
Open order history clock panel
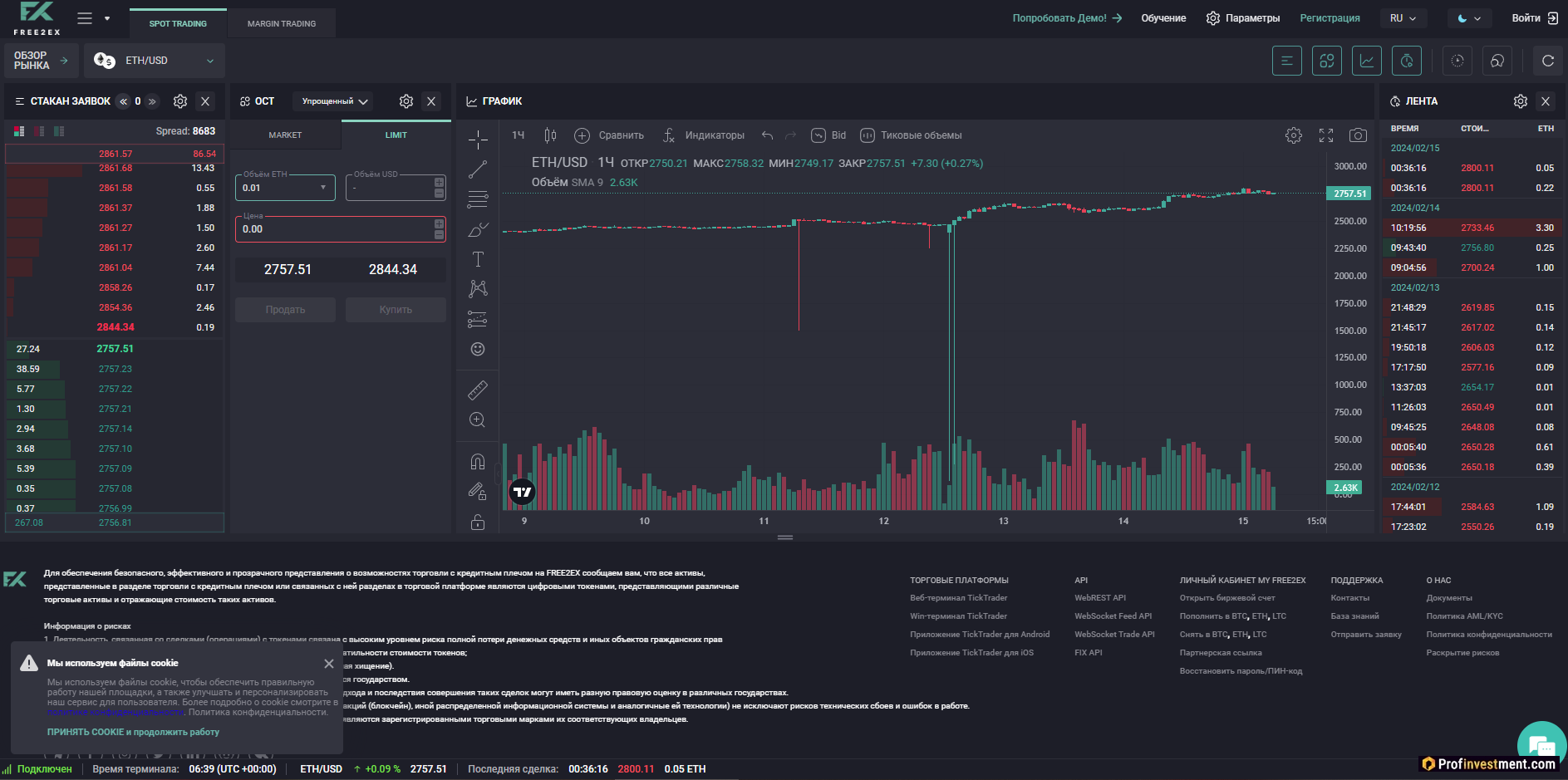tap(1457, 61)
